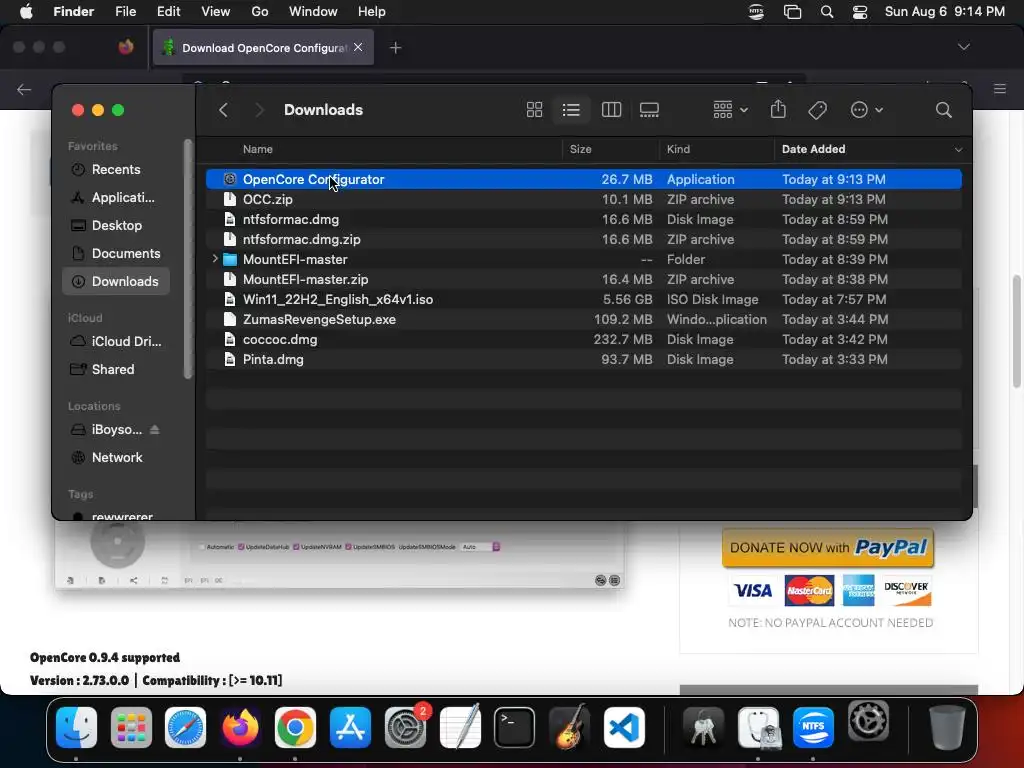Select the MountEFI-master.zip file
The image size is (1024, 768).
(583, 280)
